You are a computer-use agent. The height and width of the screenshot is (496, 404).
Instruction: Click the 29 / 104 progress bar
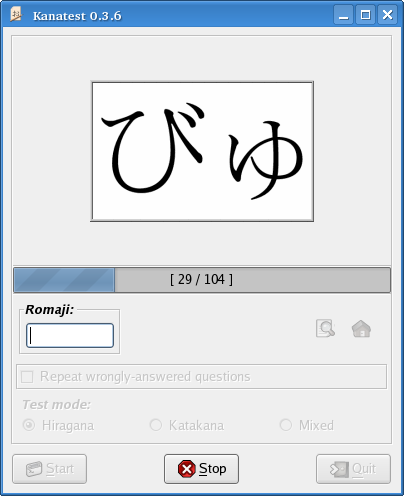click(202, 280)
